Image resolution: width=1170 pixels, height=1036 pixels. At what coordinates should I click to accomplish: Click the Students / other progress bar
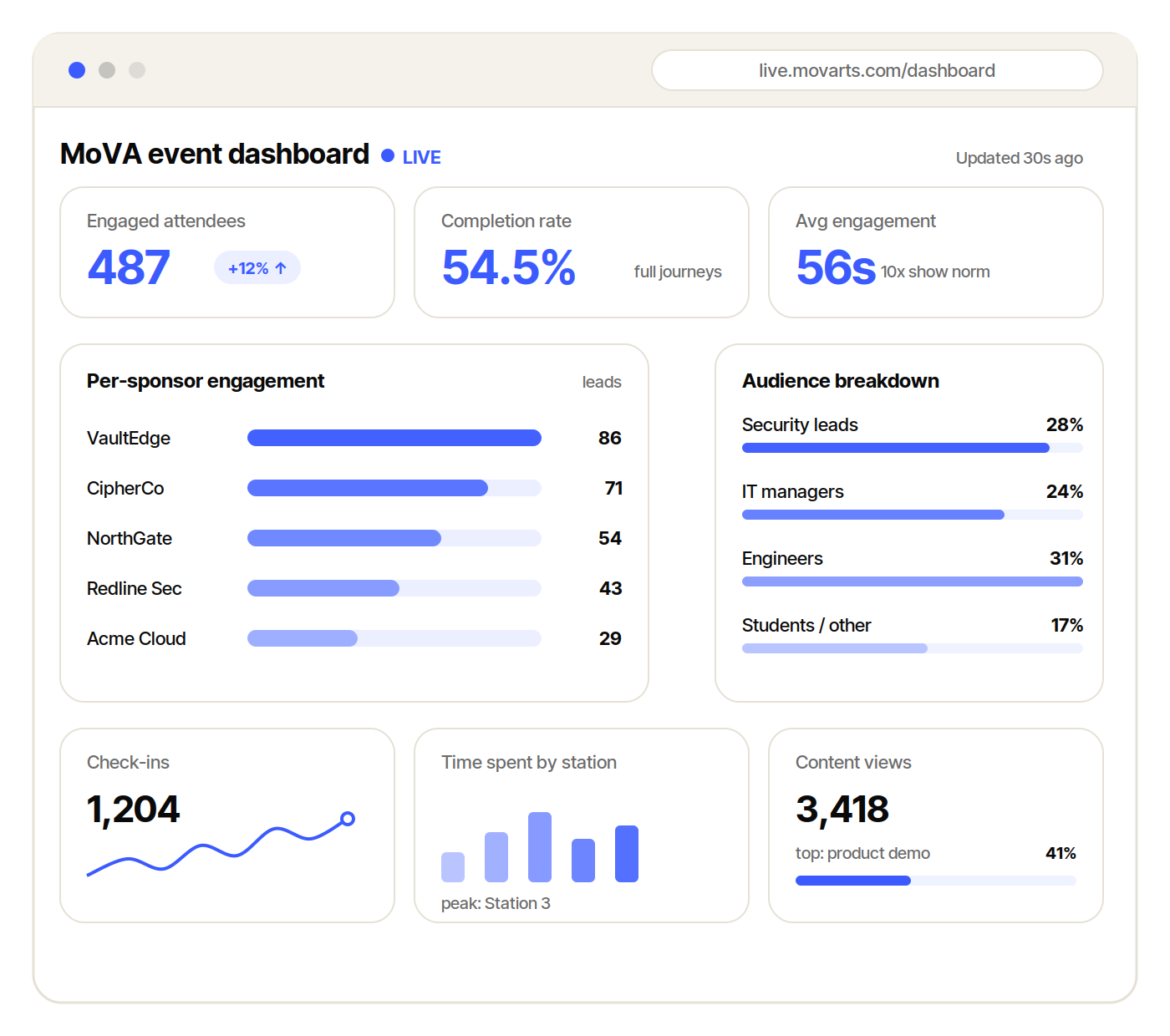point(913,648)
